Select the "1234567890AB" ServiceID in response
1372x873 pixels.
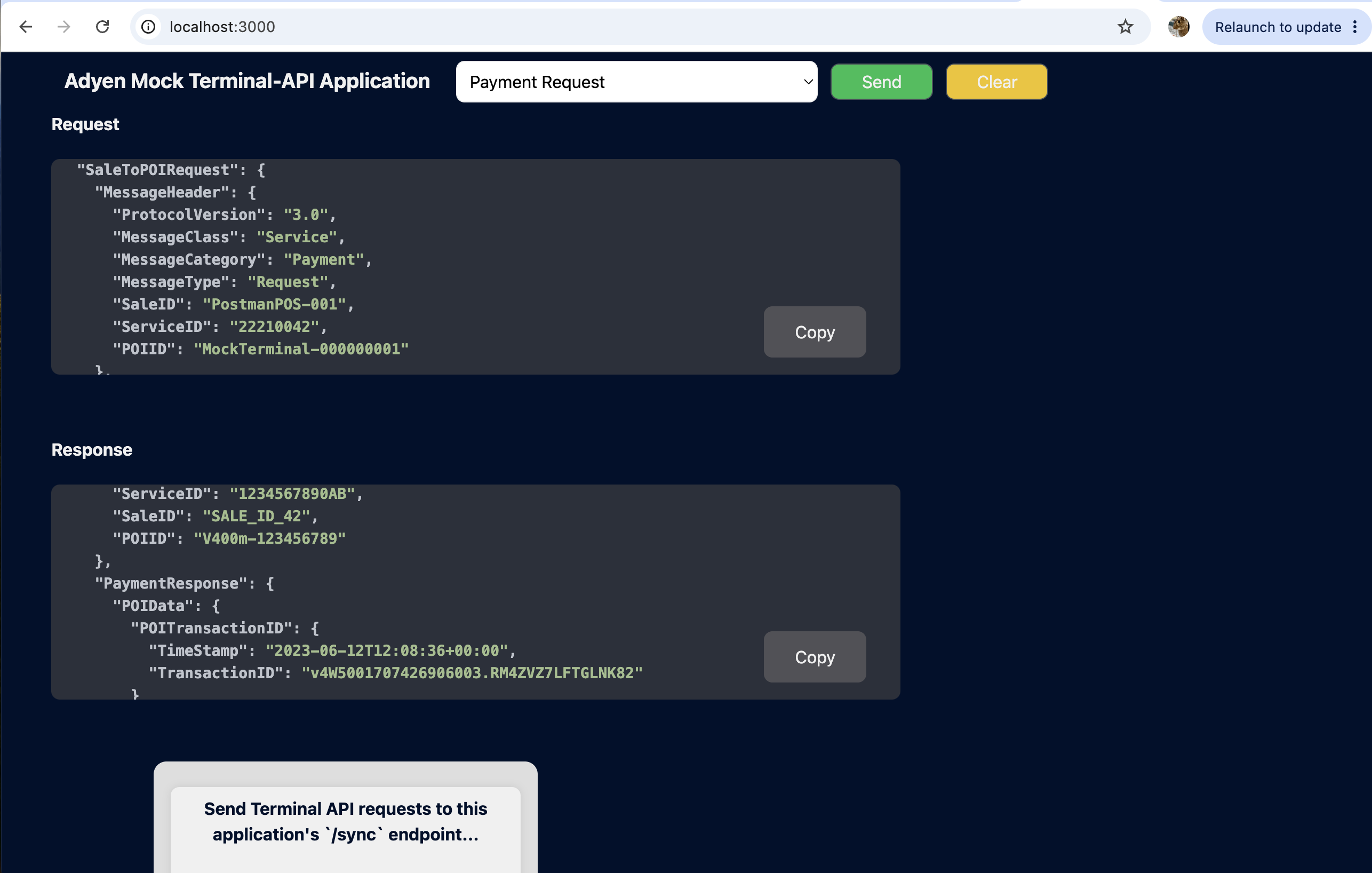[x=293, y=494]
